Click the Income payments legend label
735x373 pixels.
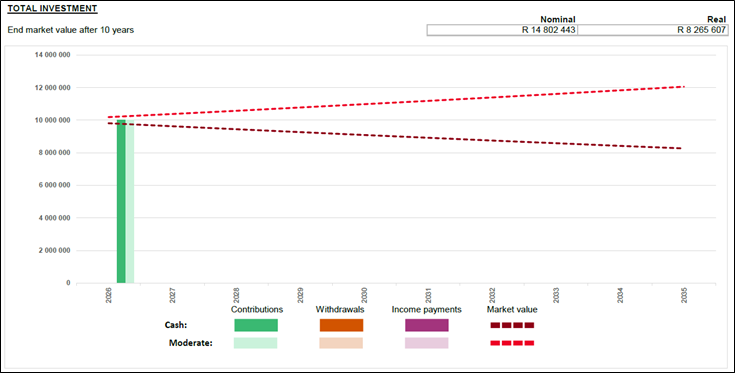coord(427,310)
